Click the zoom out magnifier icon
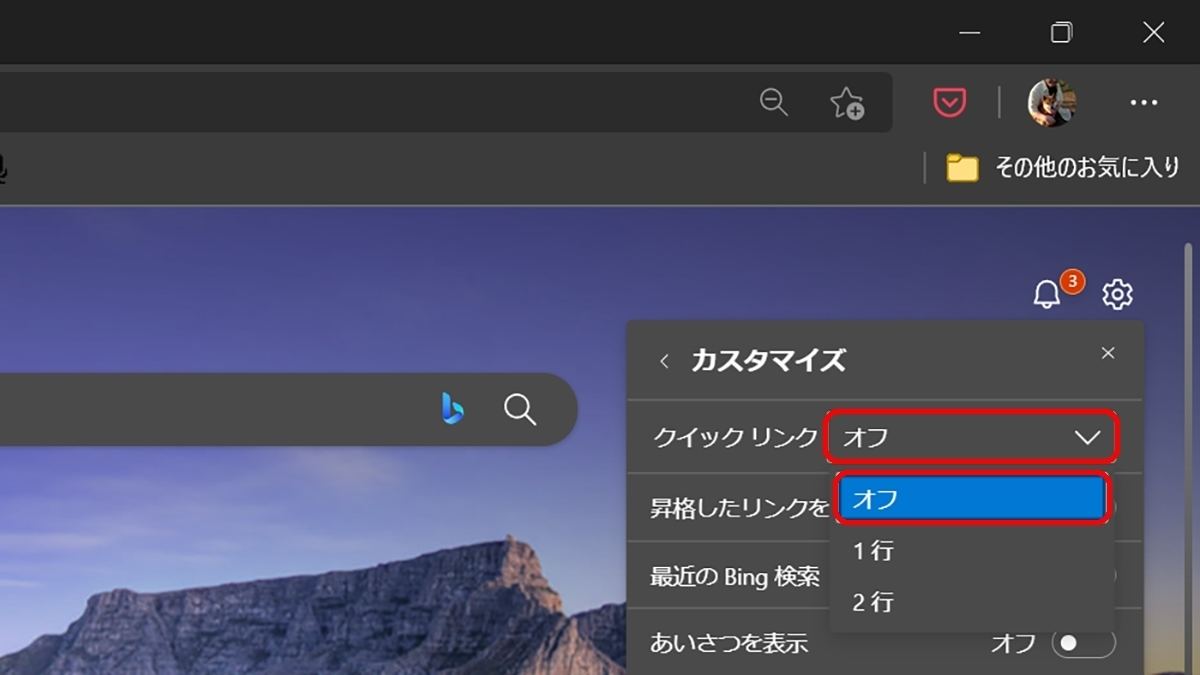The width and height of the screenshot is (1200, 675). coord(773,102)
